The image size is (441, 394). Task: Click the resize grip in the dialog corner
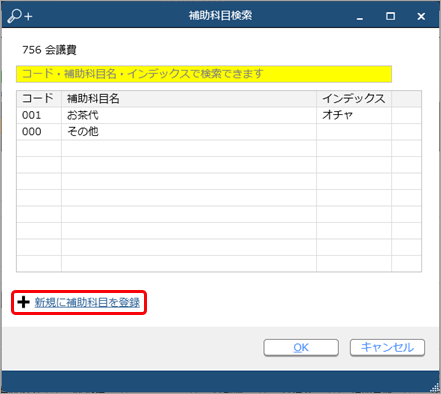(435, 387)
